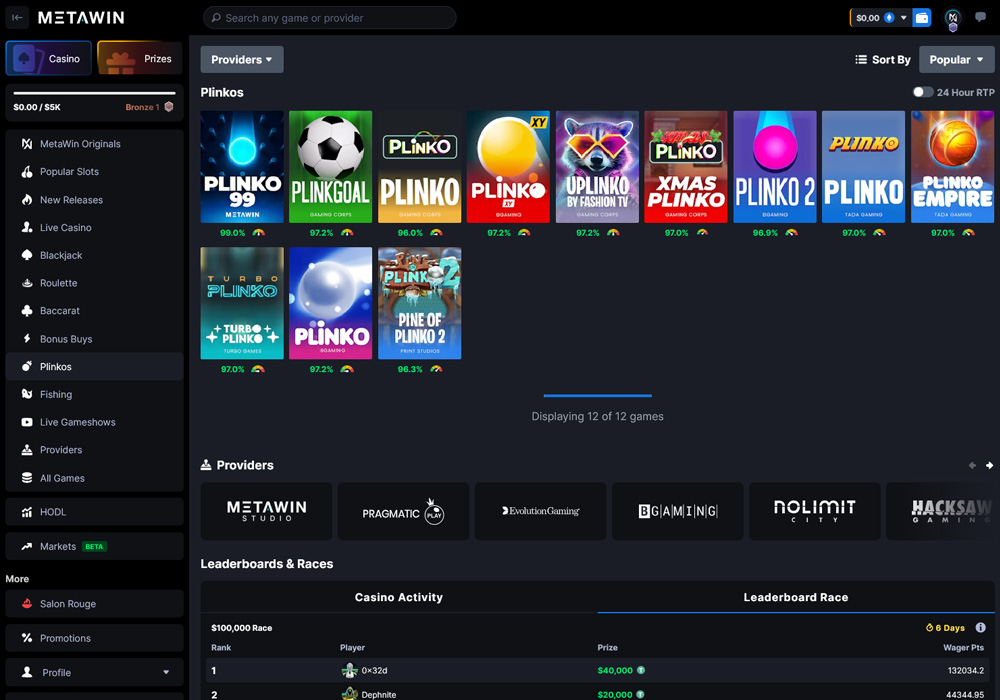
Task: Open the Nolimit City provider card
Action: click(x=814, y=511)
